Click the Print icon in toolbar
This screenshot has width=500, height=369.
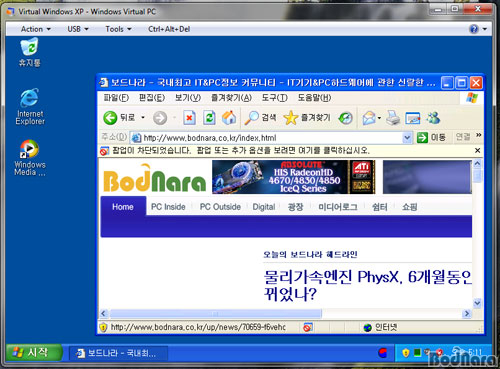(x=393, y=118)
